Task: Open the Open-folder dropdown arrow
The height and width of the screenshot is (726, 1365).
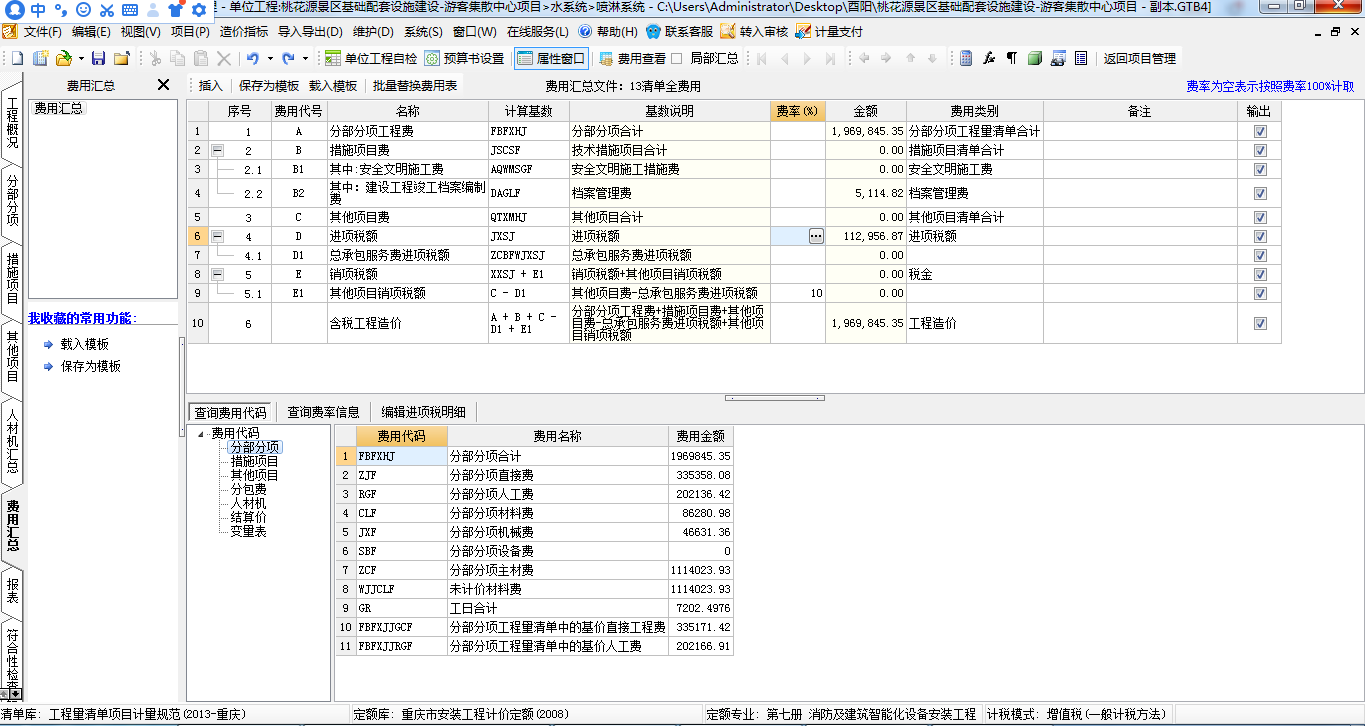Action: point(80,58)
